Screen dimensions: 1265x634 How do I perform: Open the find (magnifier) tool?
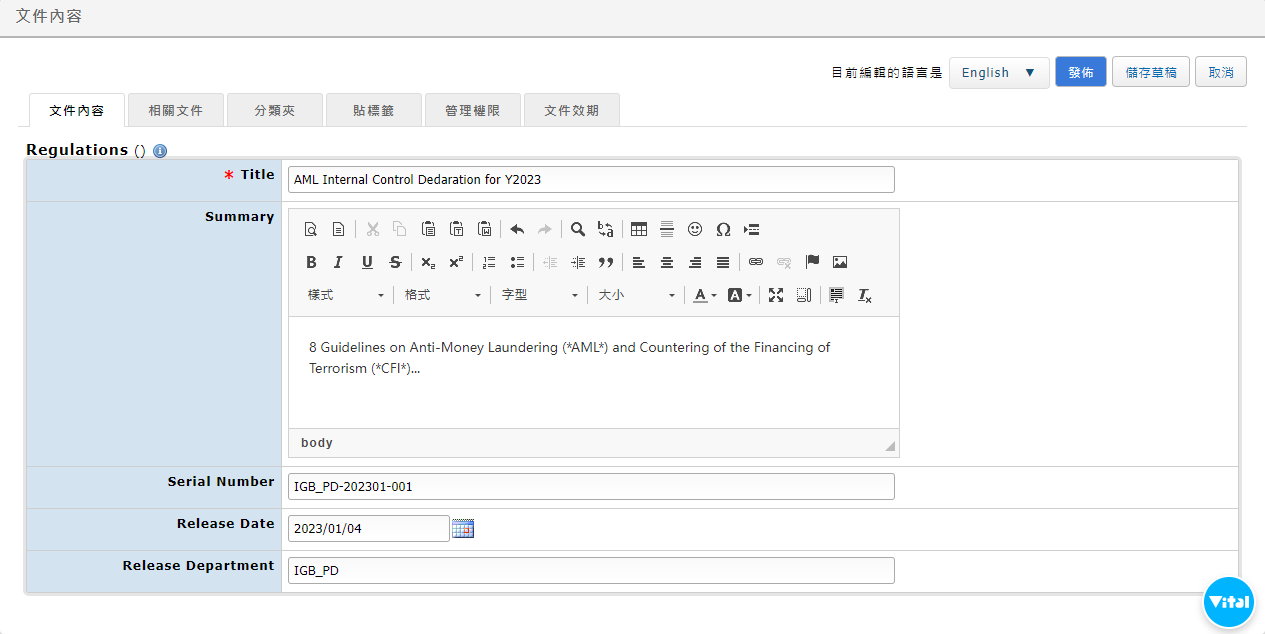coord(578,229)
